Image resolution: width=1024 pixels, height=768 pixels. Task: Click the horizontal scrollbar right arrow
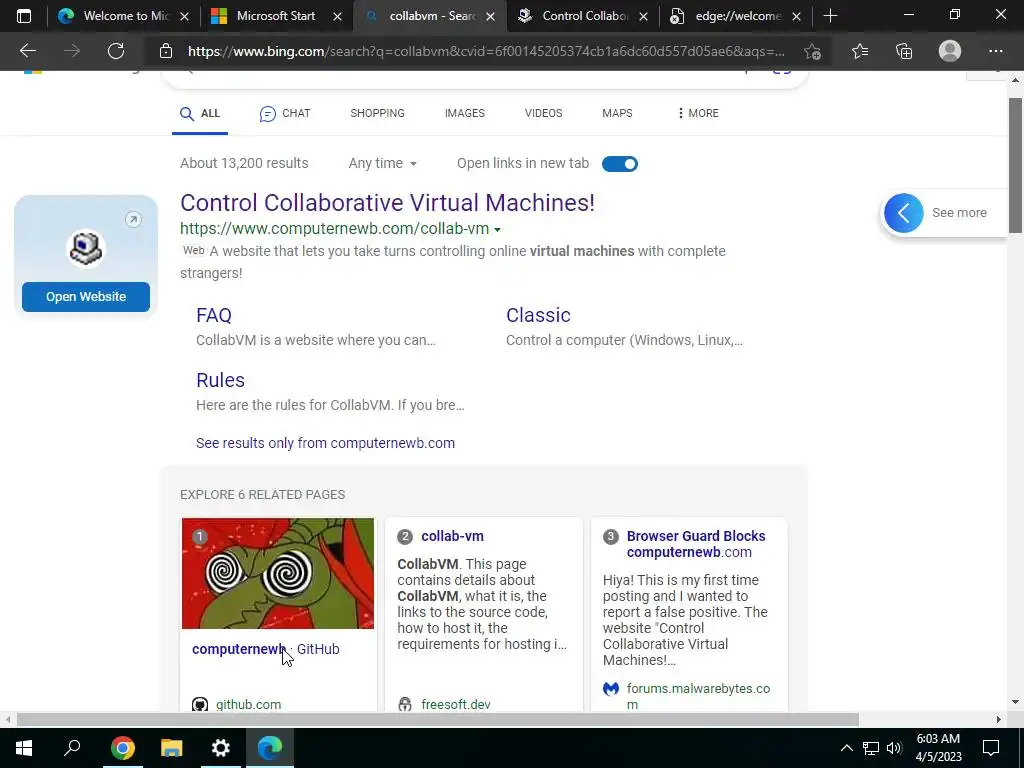click(x=998, y=719)
